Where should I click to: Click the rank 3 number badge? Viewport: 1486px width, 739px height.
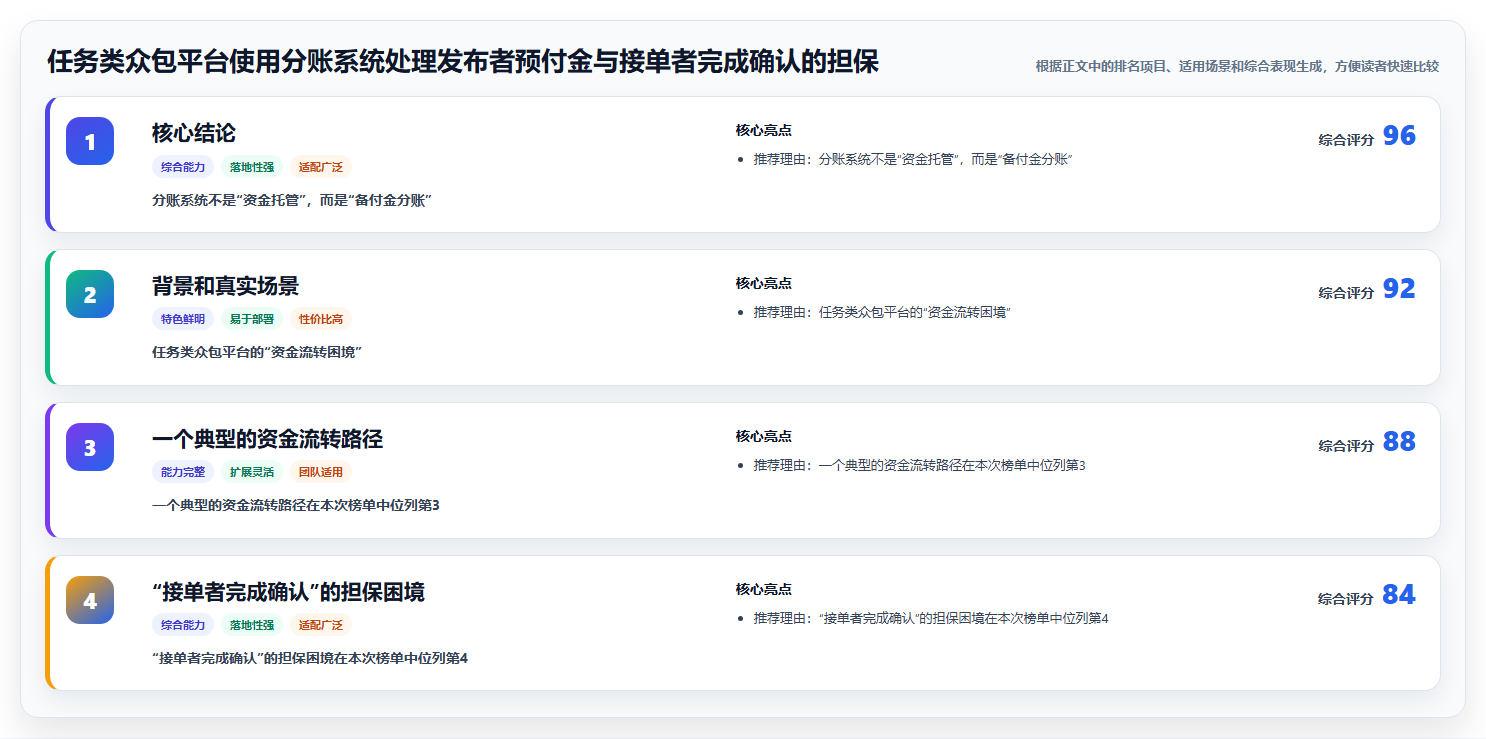pos(90,447)
